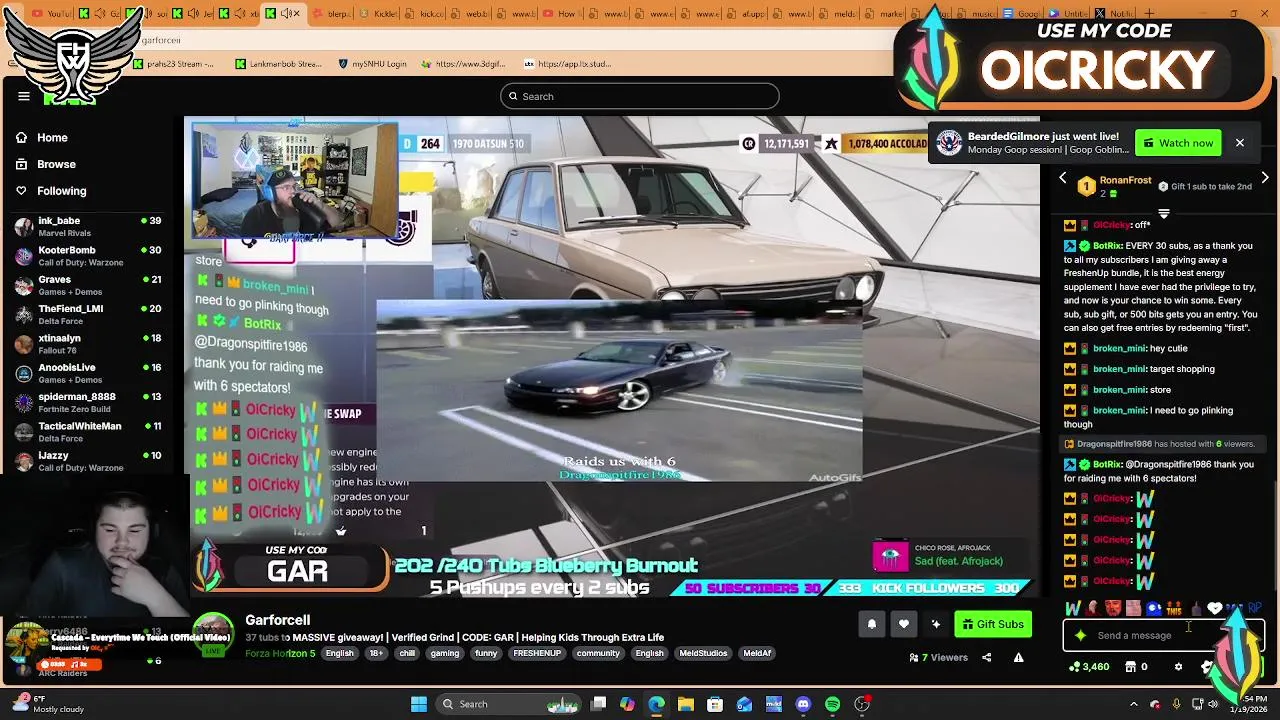Open Discord from the taskbar
The height and width of the screenshot is (720, 1280).
click(803, 704)
